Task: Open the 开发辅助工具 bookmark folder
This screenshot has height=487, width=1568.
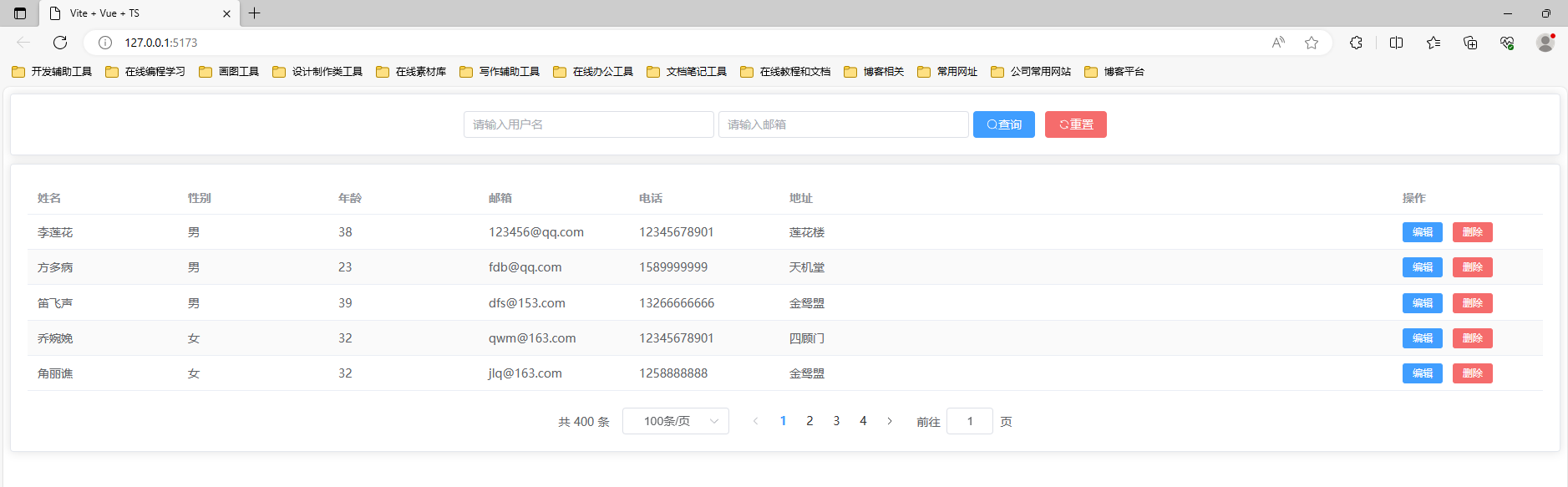Action: coord(52,72)
